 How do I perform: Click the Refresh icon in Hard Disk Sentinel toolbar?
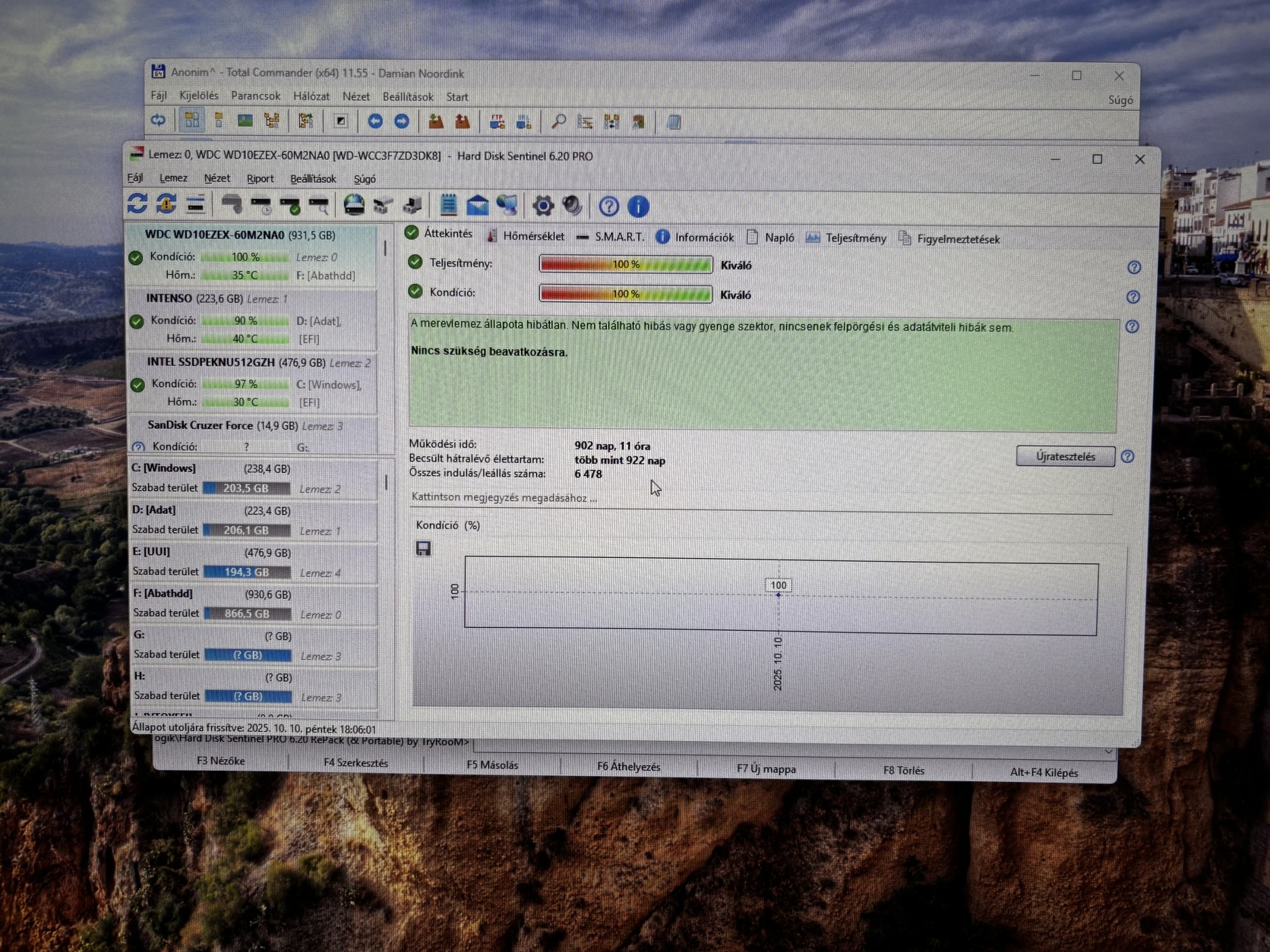tap(137, 203)
